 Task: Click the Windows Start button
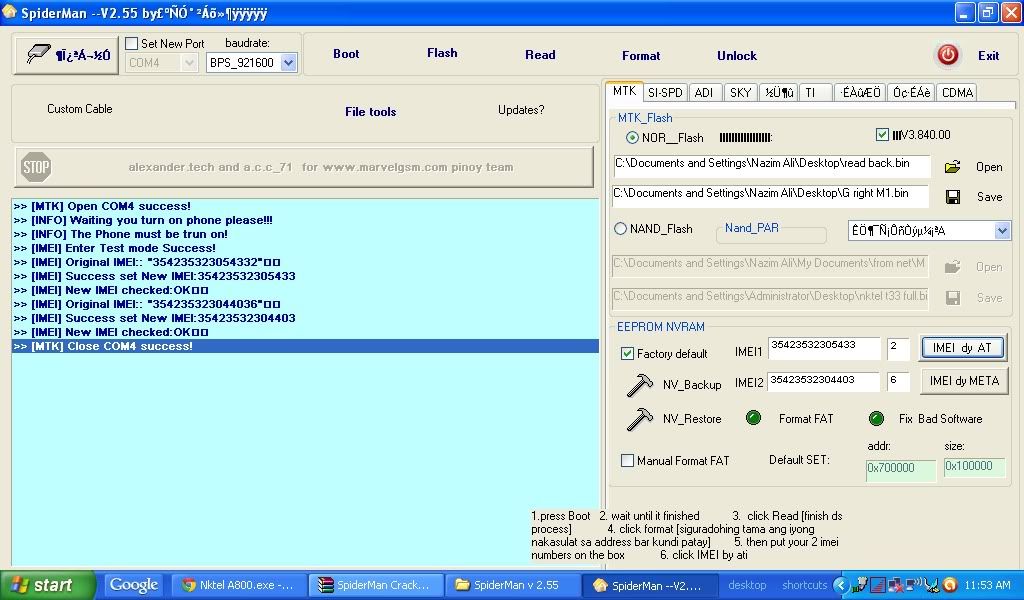pos(48,585)
